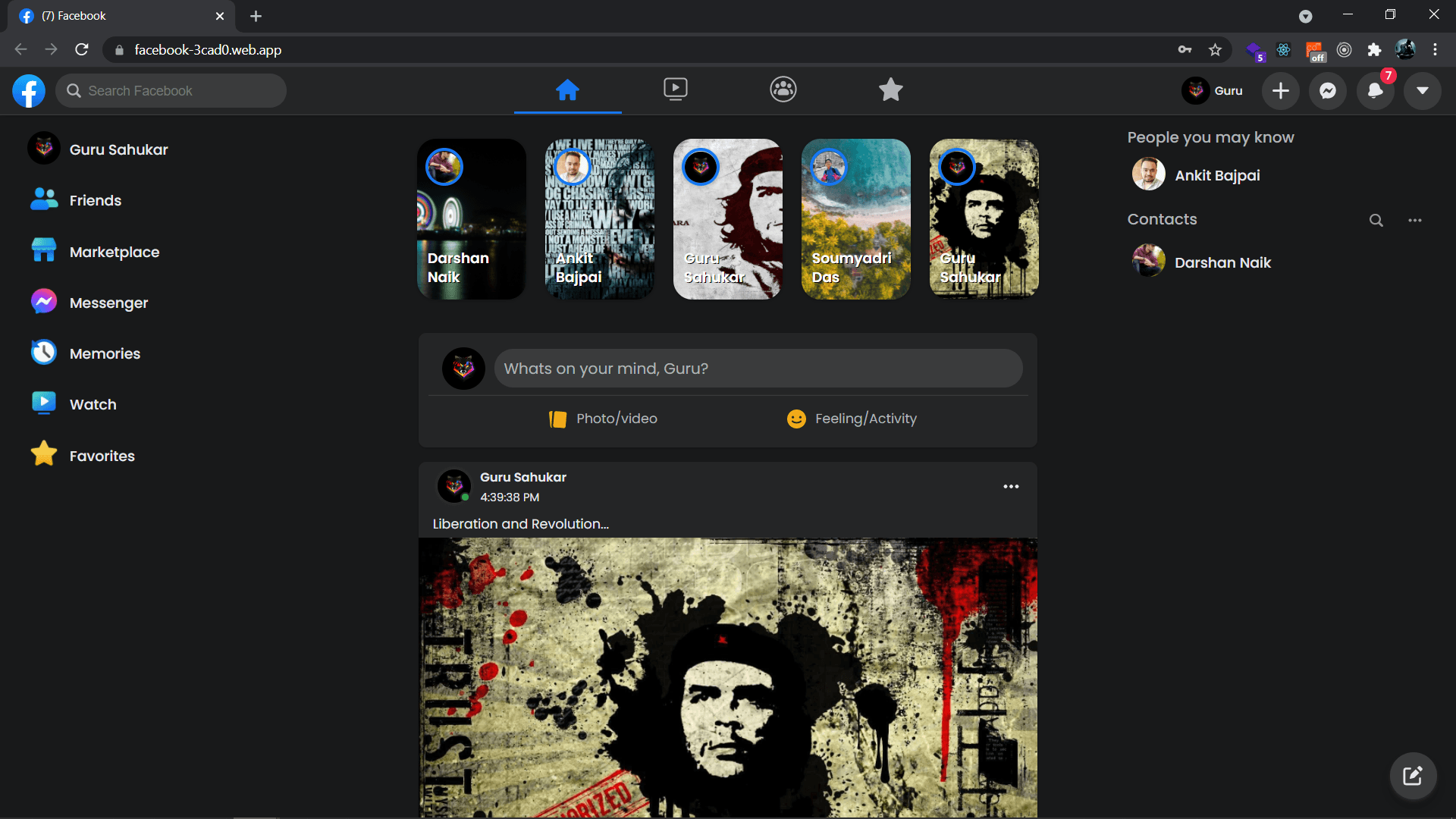Search contacts using magnifier icon
Viewport: 1456px width, 819px height.
pos(1376,221)
